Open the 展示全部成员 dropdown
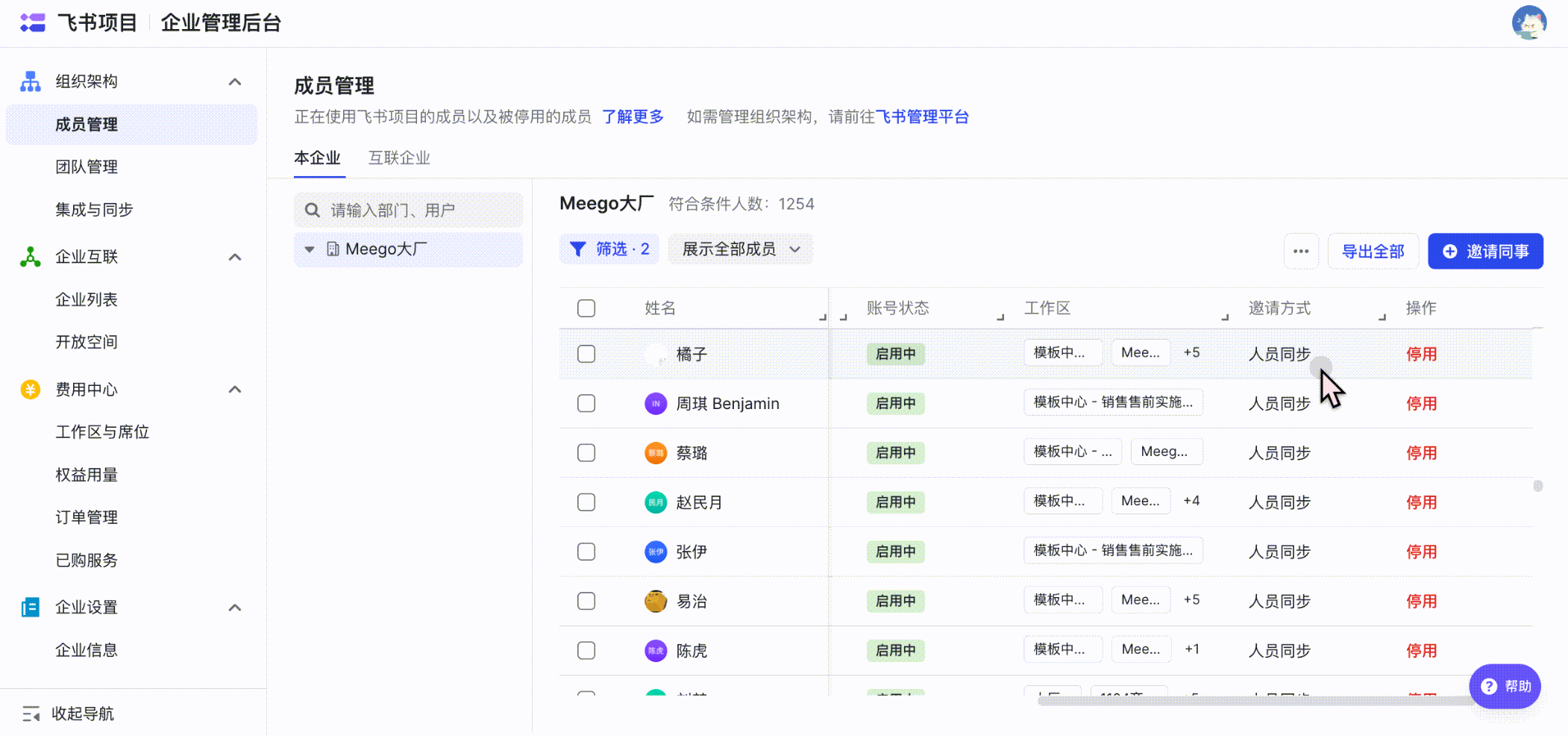Viewport: 1568px width, 736px height. pyautogui.click(x=740, y=249)
